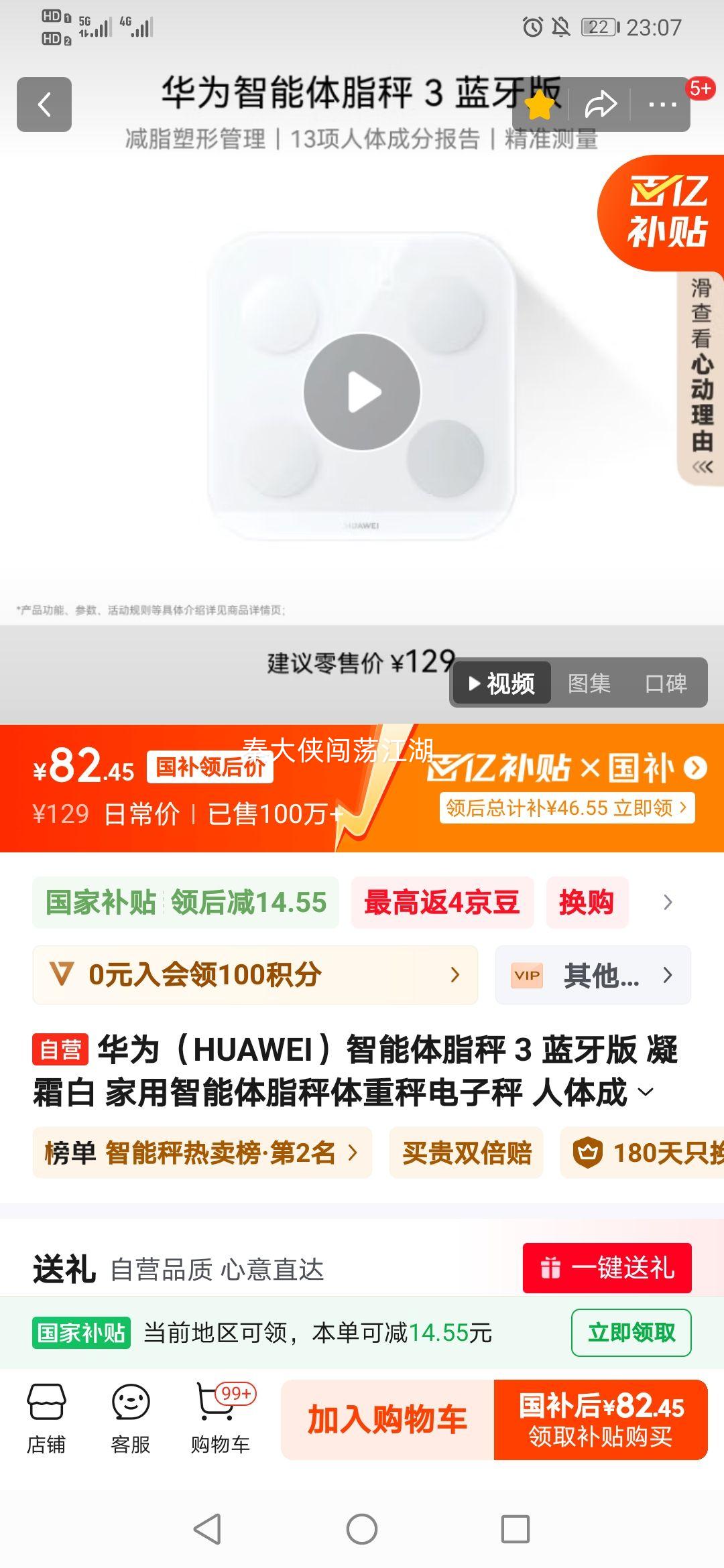Open 客服 customer service icon
The image size is (724, 1568).
click(131, 1418)
